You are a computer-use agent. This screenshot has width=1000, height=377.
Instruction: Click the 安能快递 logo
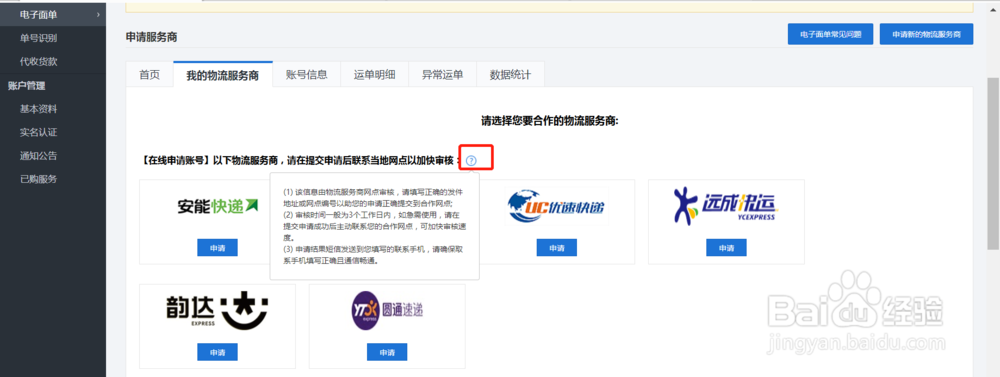coord(217,205)
